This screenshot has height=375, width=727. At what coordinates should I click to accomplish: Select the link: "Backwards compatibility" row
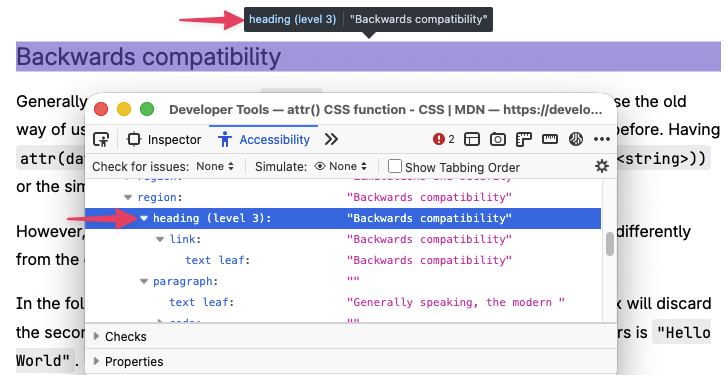pos(343,239)
